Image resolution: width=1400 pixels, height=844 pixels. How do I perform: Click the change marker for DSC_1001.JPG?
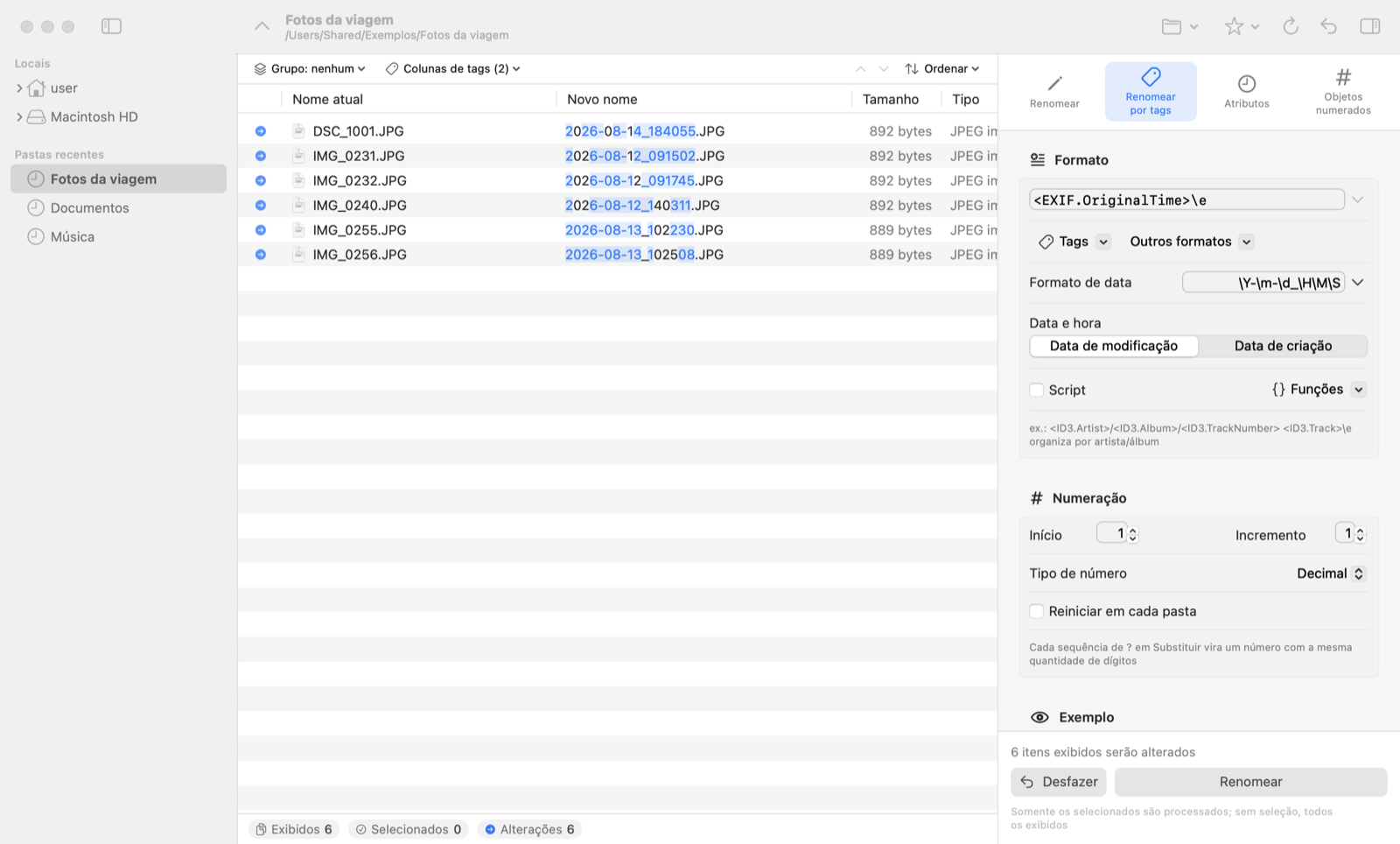261,130
